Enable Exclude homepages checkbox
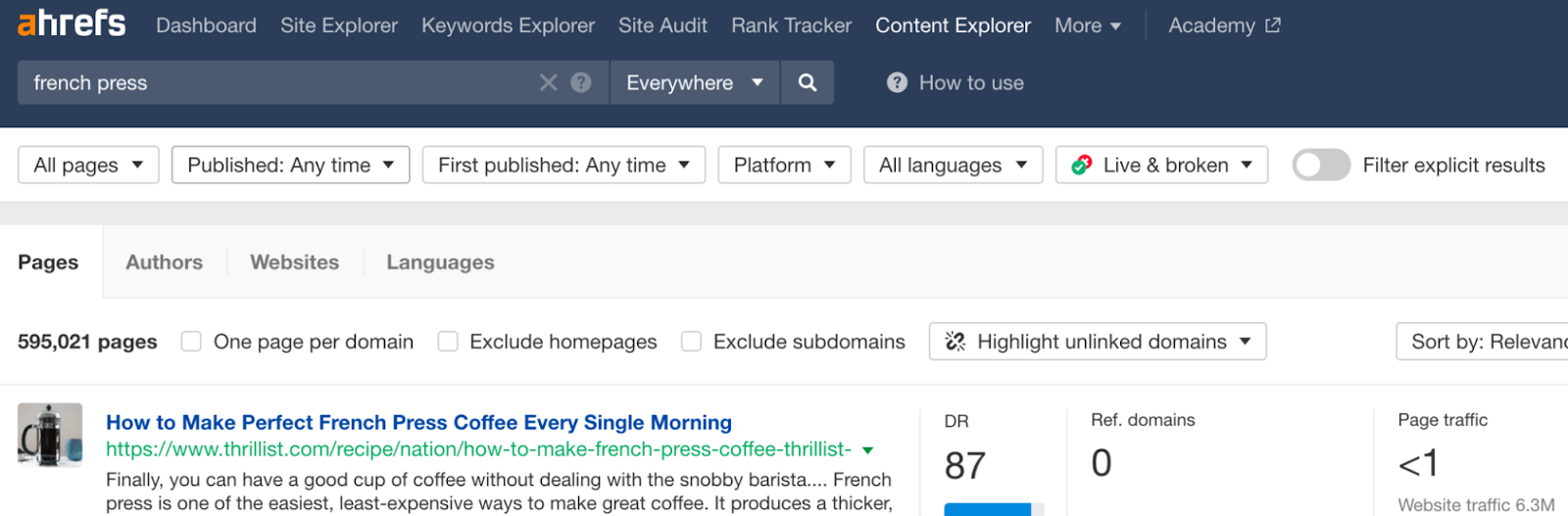This screenshot has height=516, width=1568. [x=448, y=342]
